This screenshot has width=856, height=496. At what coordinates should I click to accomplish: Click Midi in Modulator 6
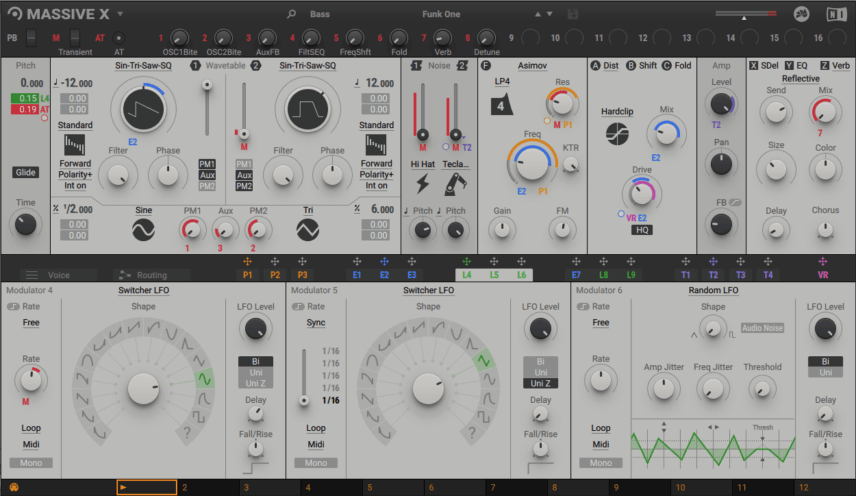601,445
